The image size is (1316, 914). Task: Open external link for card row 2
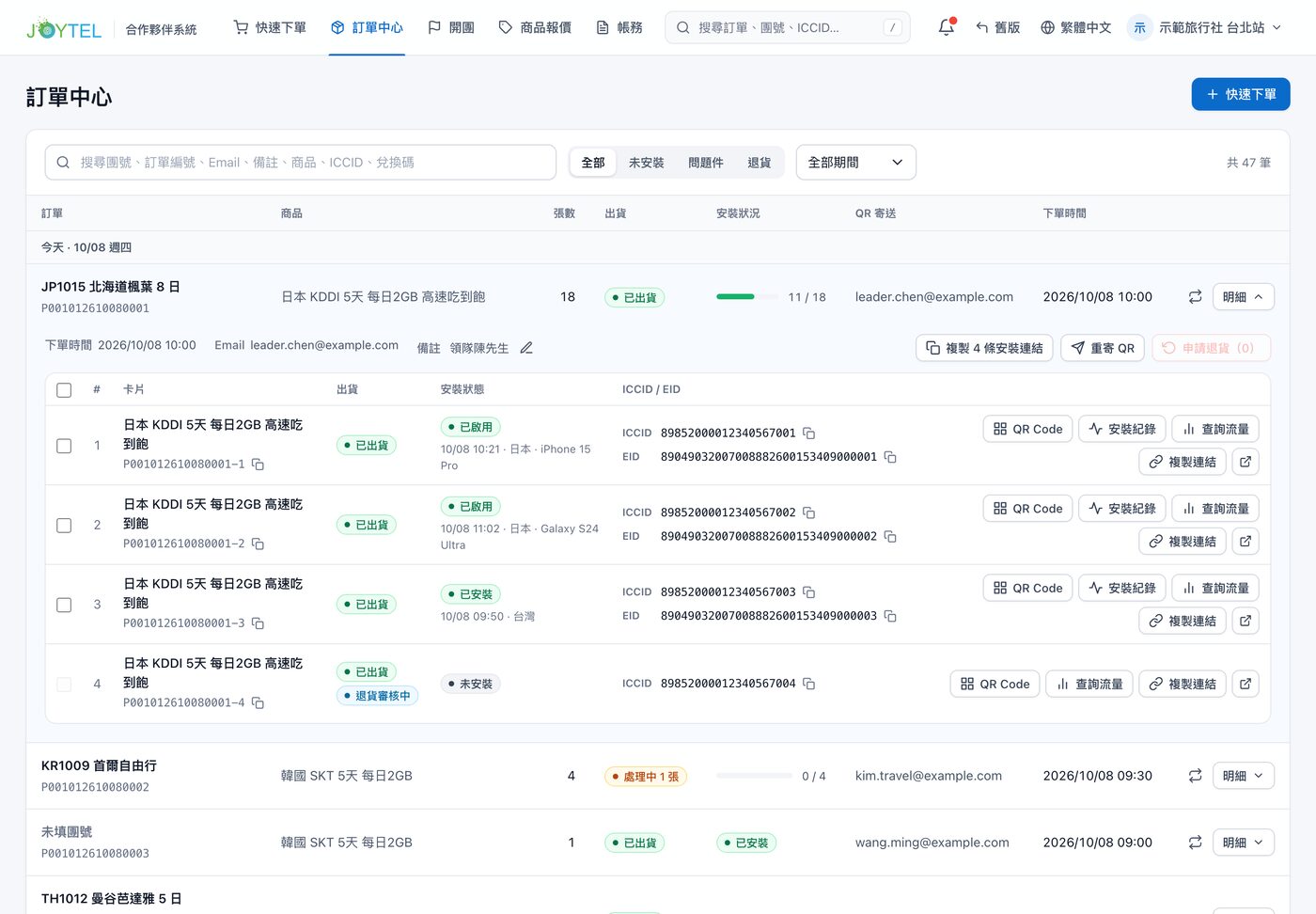pyautogui.click(x=1245, y=542)
